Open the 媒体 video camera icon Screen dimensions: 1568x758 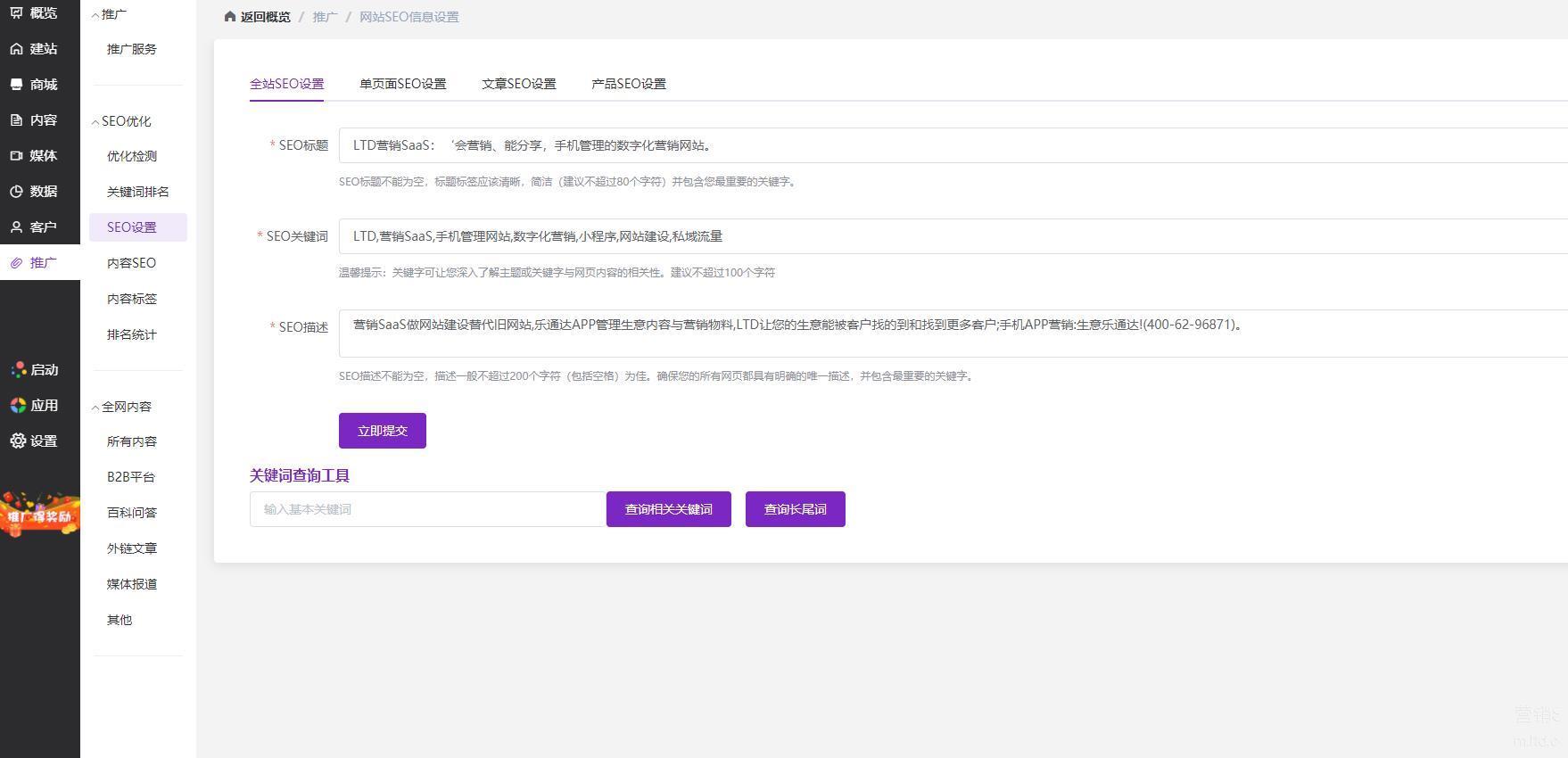coord(17,156)
